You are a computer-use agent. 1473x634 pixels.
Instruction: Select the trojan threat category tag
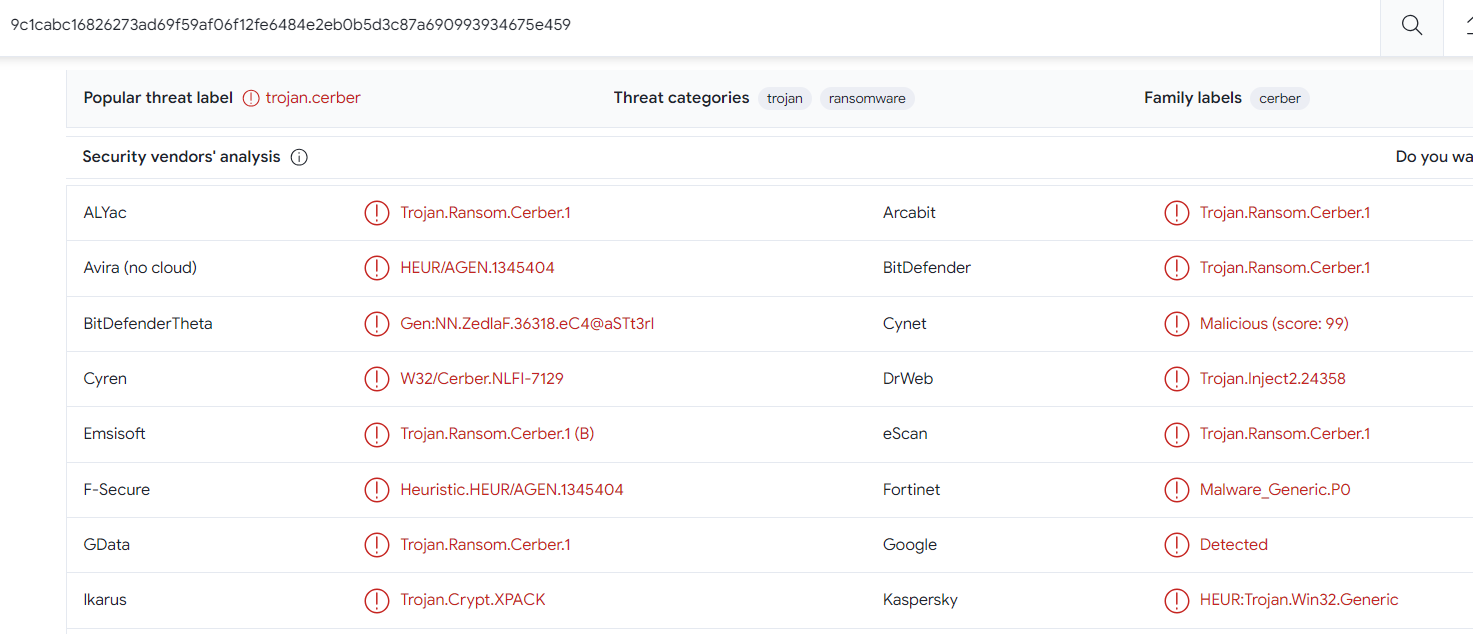785,98
